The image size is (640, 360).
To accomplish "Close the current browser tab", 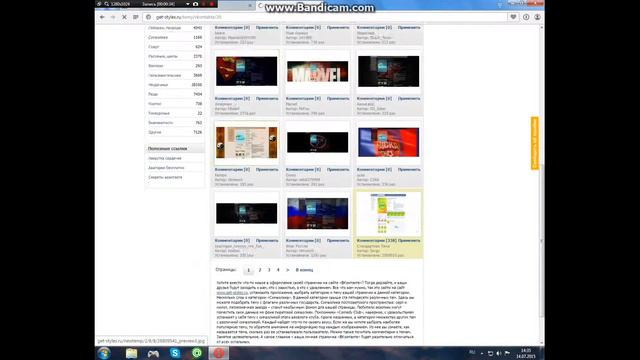I will (250, 5).
